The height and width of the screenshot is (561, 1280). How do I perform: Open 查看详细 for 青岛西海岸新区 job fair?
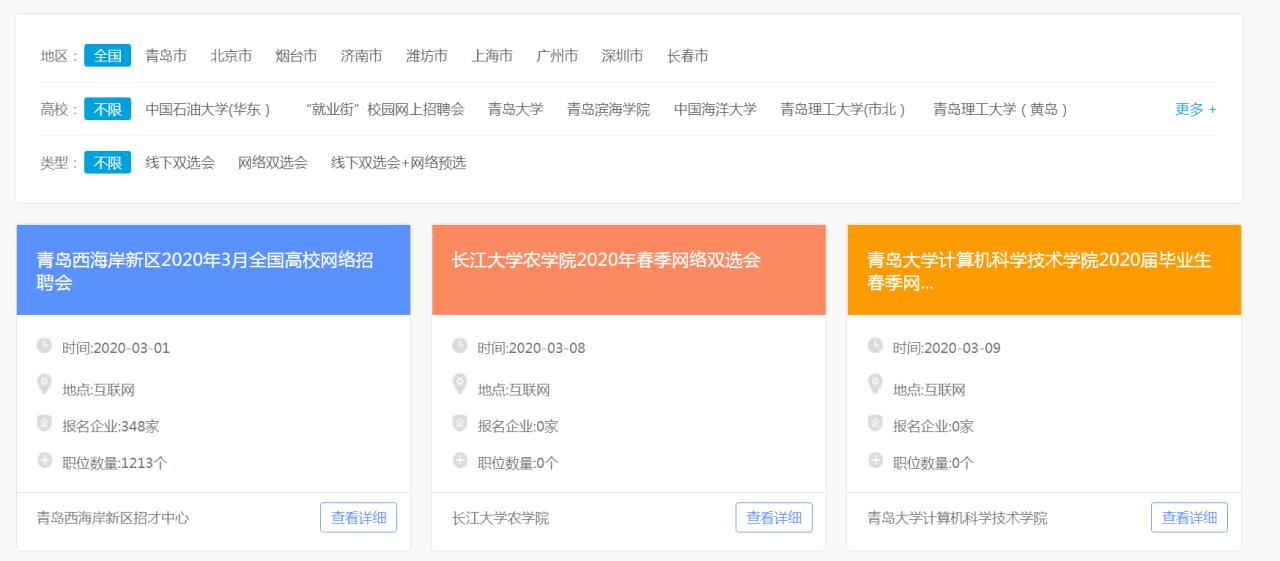coord(358,517)
